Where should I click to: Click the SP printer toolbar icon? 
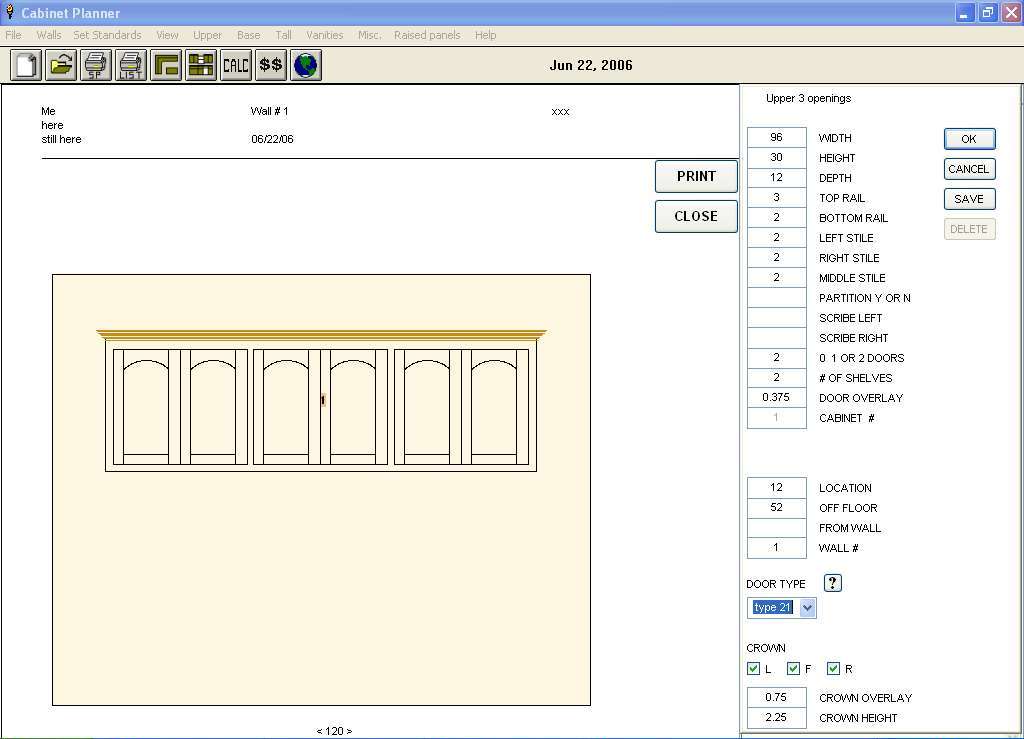(x=96, y=65)
